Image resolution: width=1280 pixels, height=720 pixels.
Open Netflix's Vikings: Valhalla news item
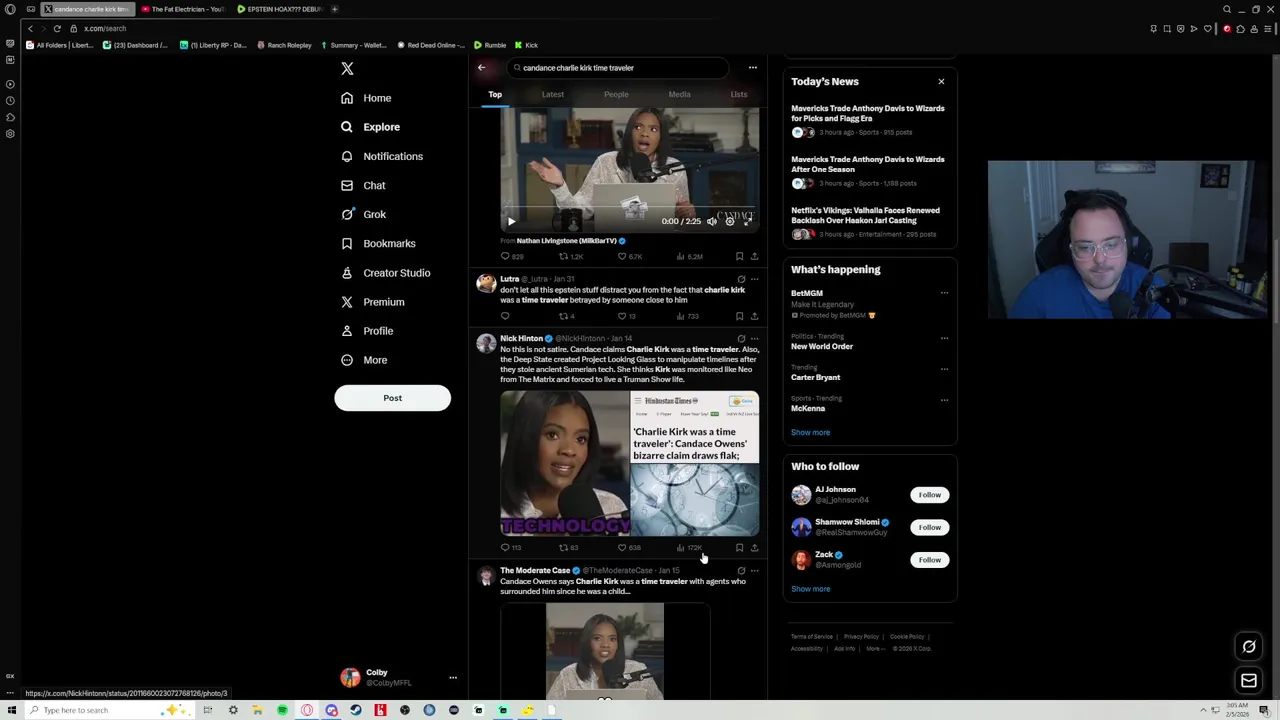[x=866, y=215]
